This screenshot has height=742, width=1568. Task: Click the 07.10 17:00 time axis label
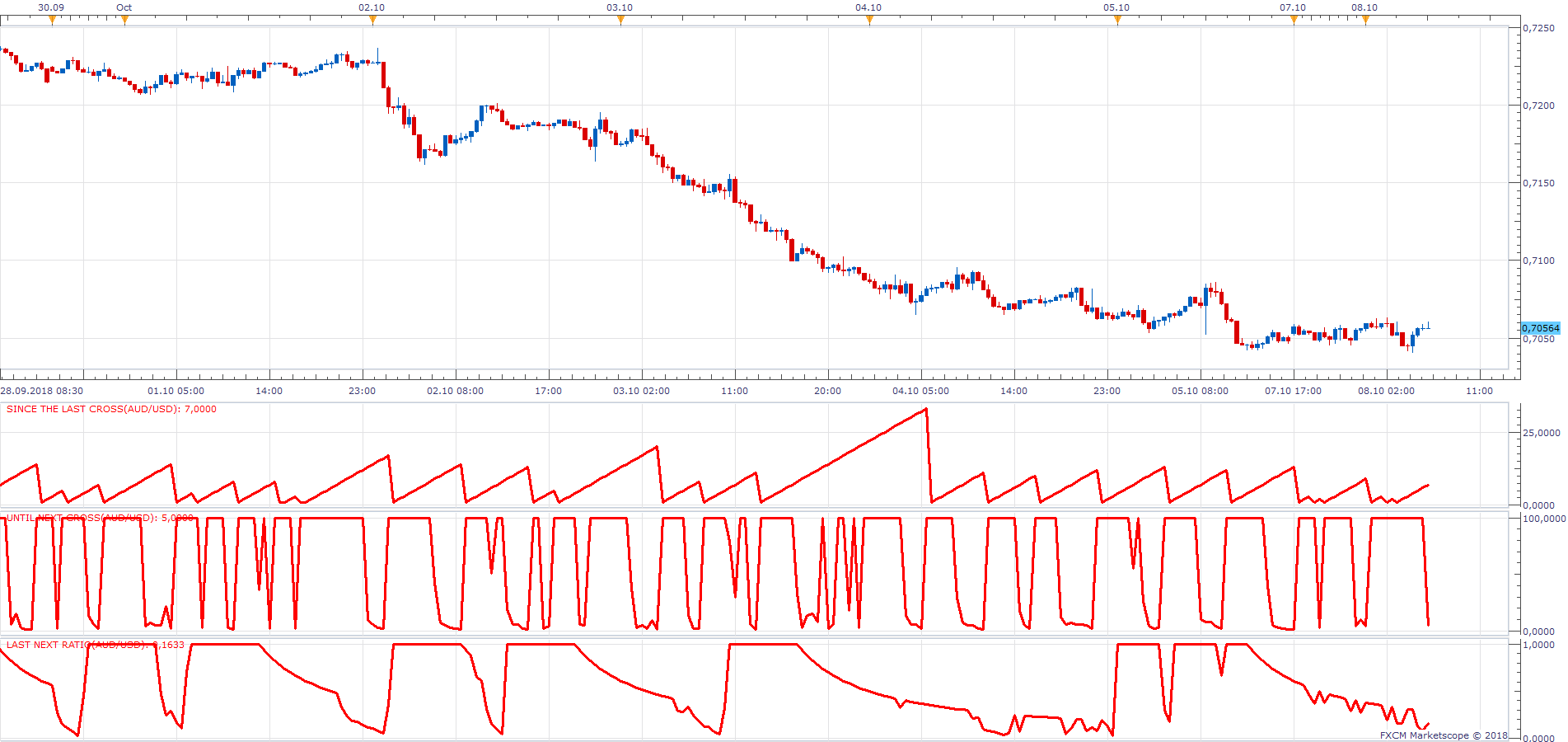coord(1293,391)
